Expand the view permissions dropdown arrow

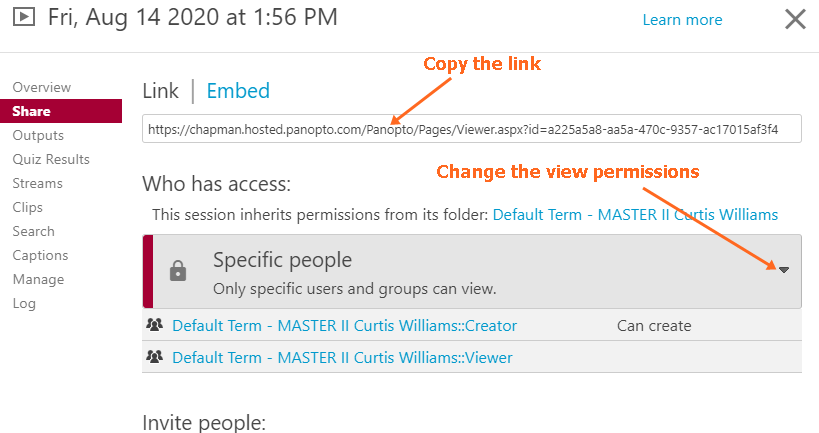click(784, 270)
